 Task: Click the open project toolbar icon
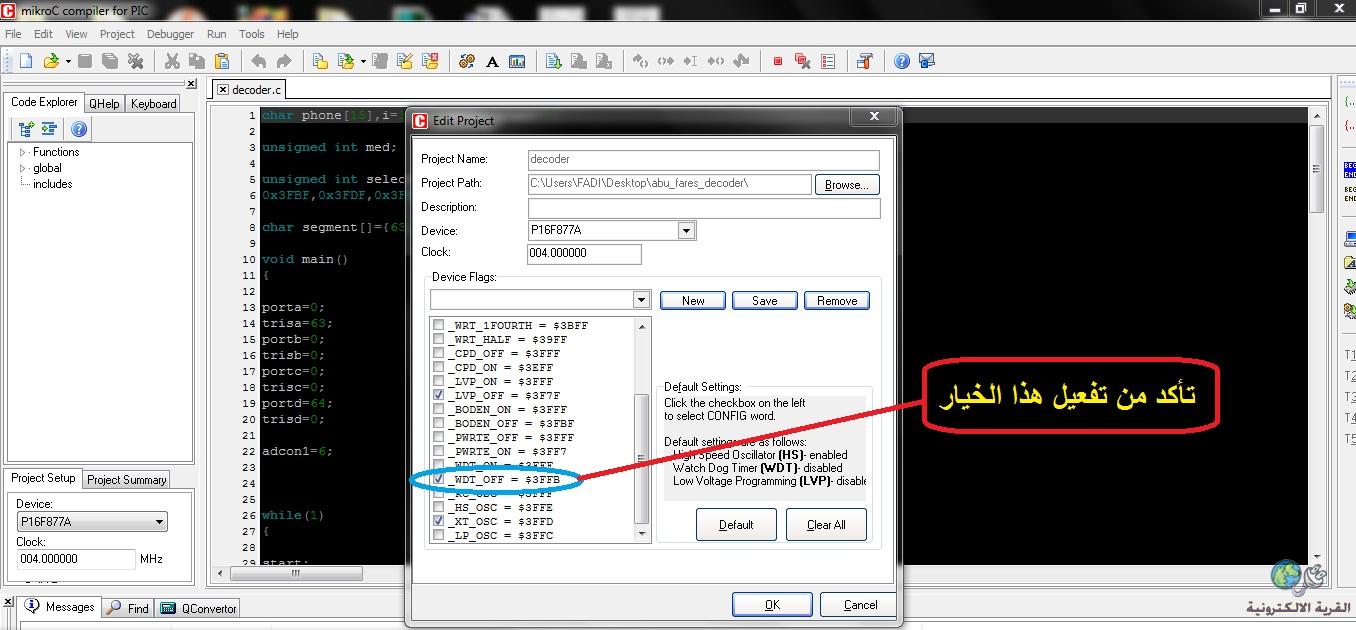coord(346,61)
